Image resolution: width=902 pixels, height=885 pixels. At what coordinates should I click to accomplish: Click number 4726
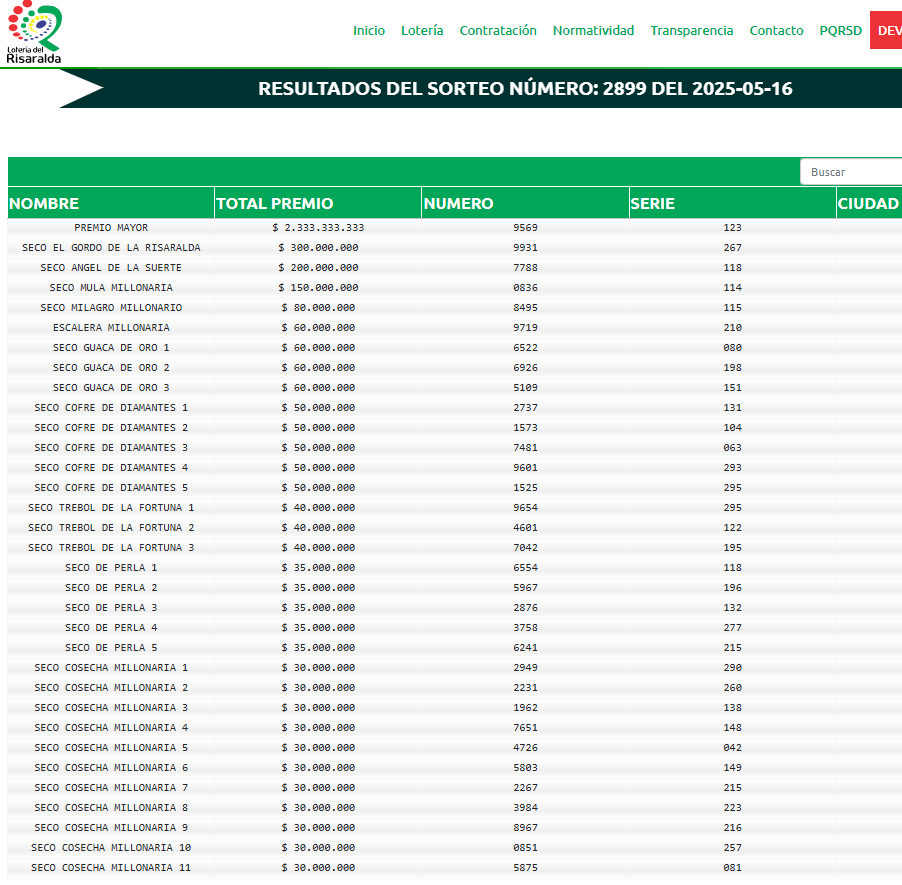point(525,748)
